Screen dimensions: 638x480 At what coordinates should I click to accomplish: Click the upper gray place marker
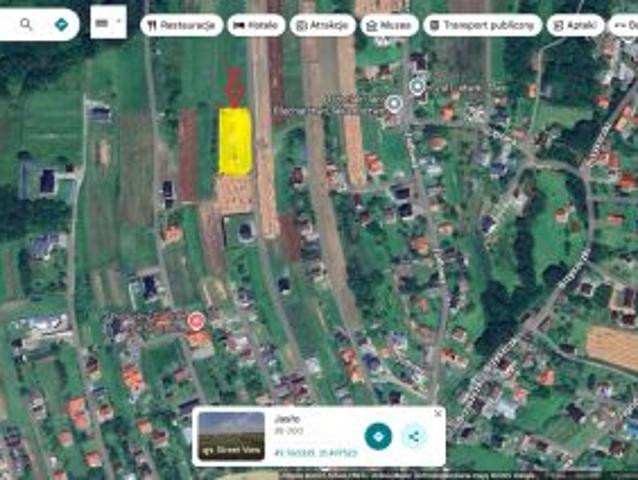coord(417,86)
